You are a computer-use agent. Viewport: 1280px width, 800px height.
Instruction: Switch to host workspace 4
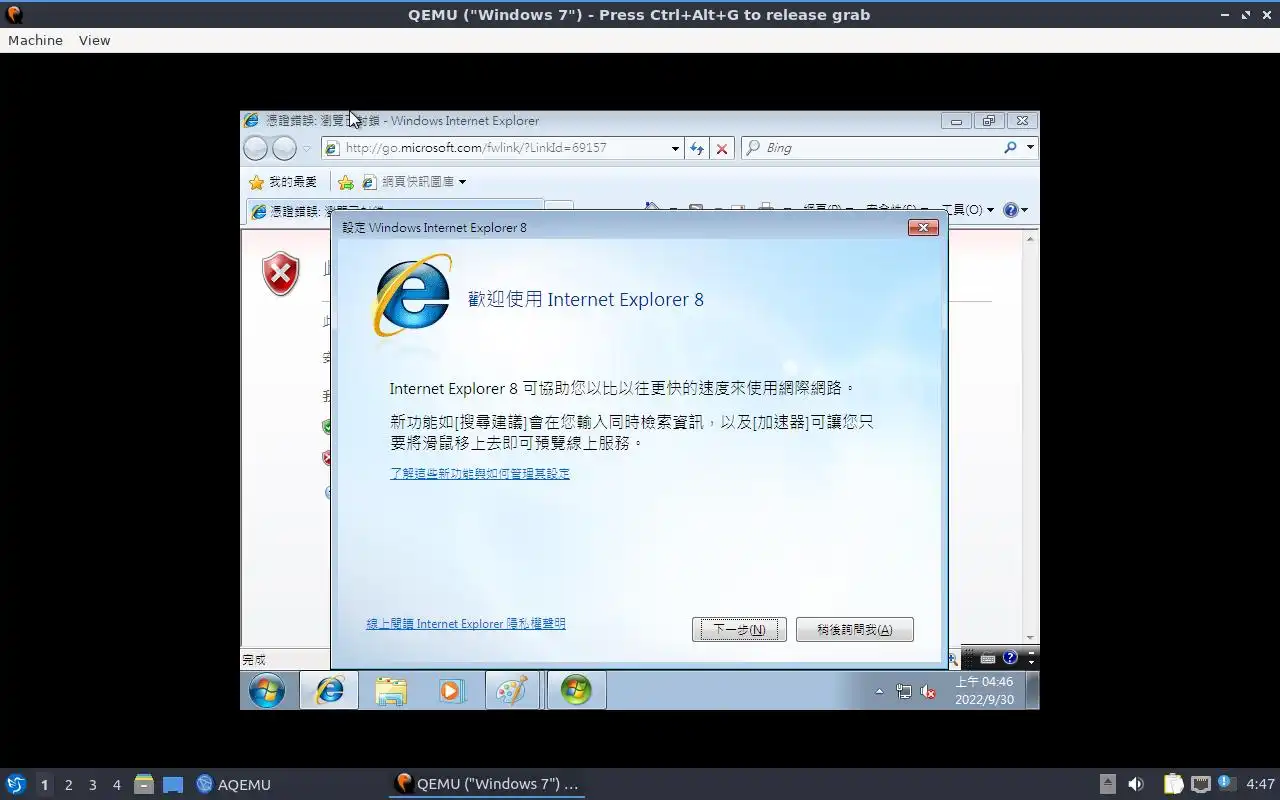[x=116, y=785]
